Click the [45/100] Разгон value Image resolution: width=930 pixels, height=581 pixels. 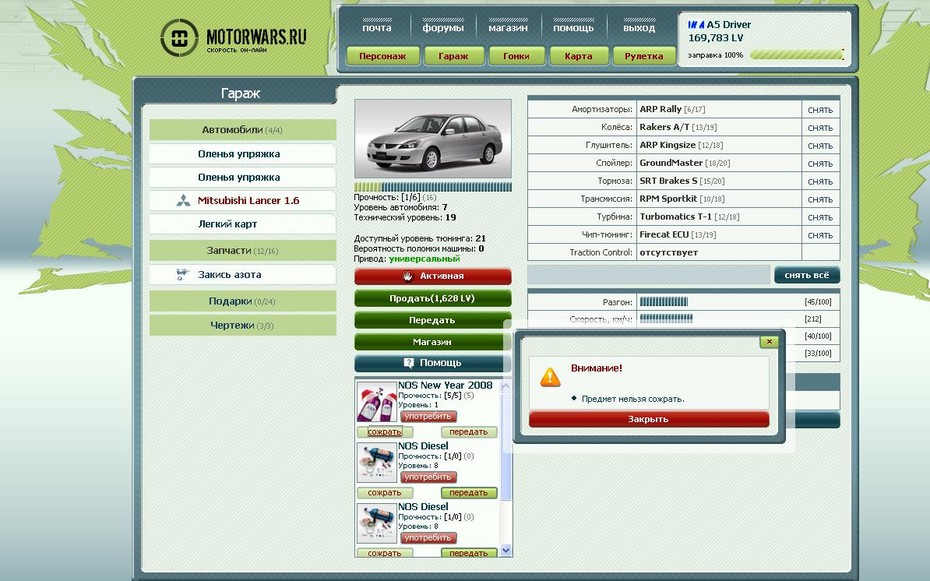pyautogui.click(x=818, y=302)
